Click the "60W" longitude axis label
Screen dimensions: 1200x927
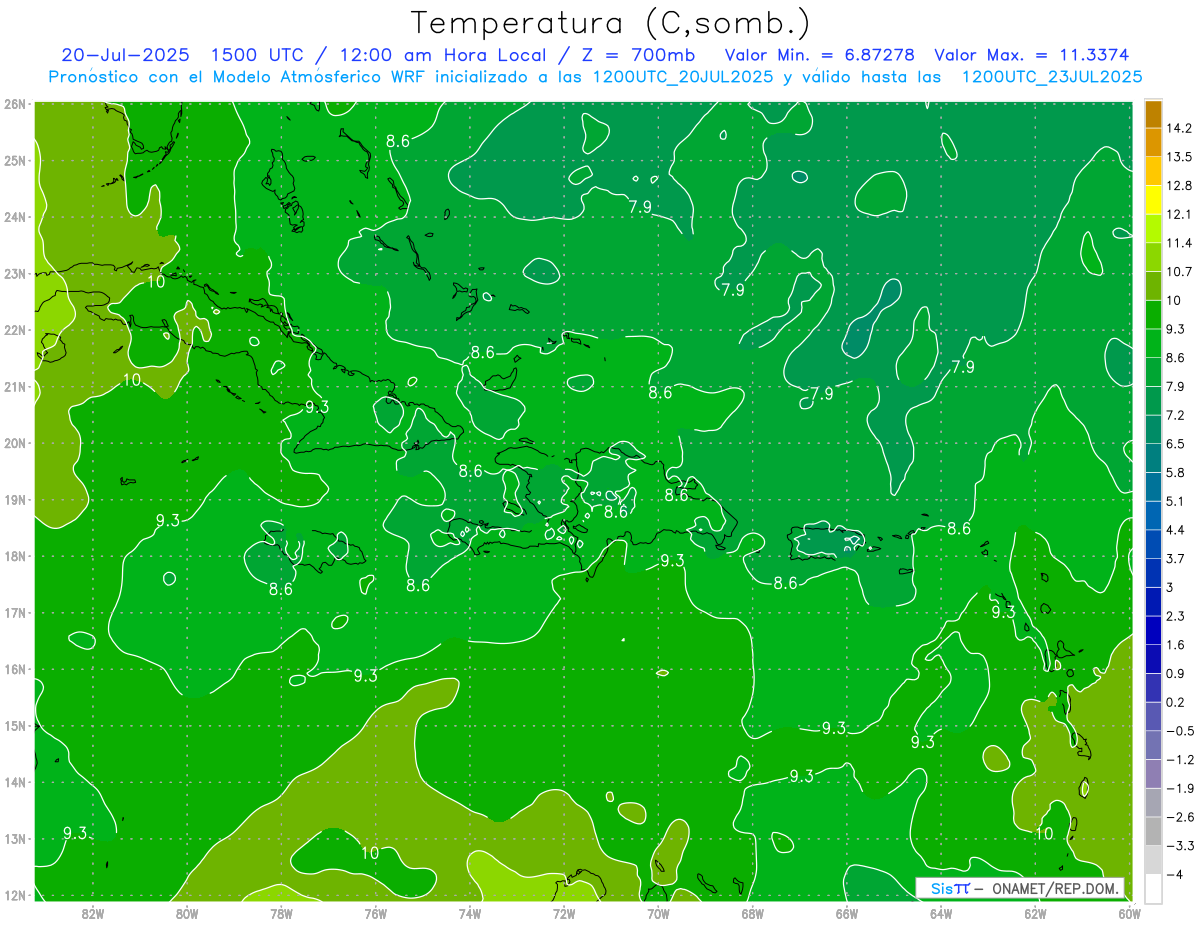1129,913
